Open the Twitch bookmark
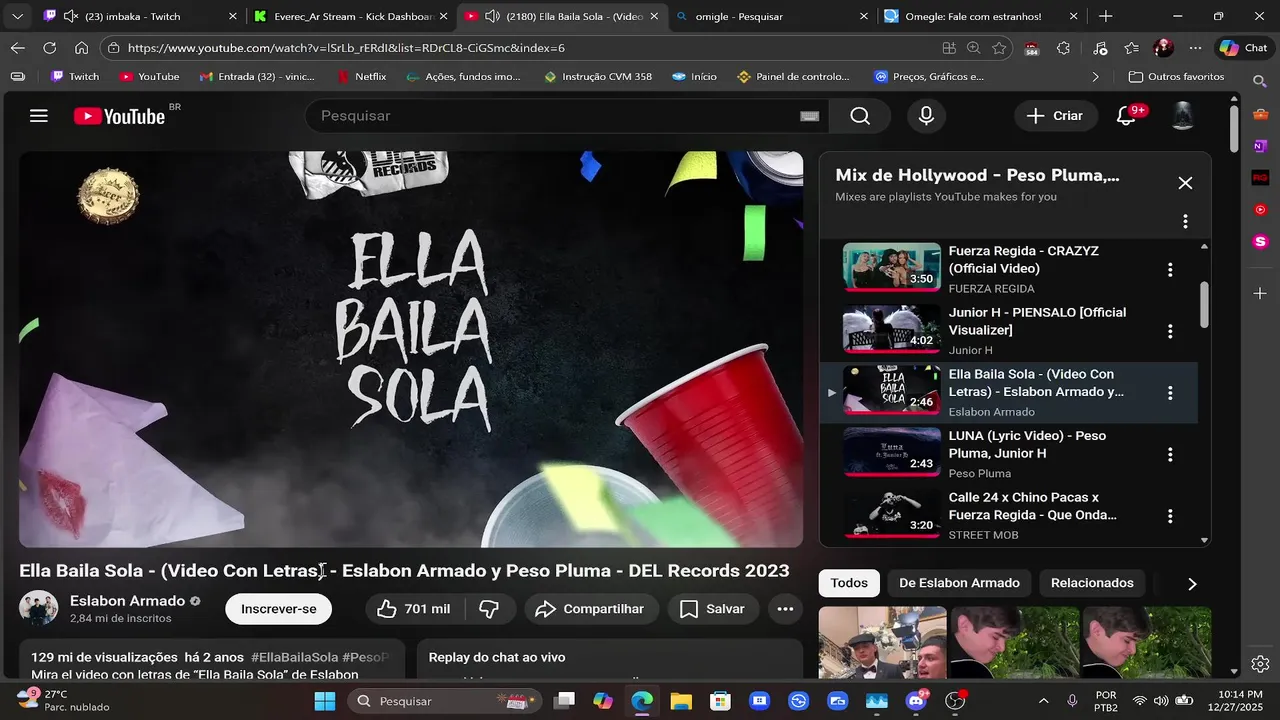The image size is (1280, 720). (x=75, y=77)
